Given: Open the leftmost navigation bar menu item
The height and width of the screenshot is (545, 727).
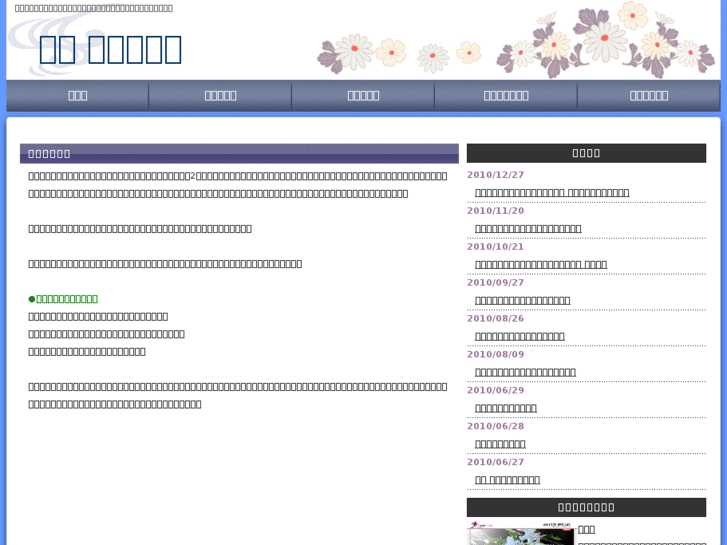Looking at the screenshot, I should 77,96.
